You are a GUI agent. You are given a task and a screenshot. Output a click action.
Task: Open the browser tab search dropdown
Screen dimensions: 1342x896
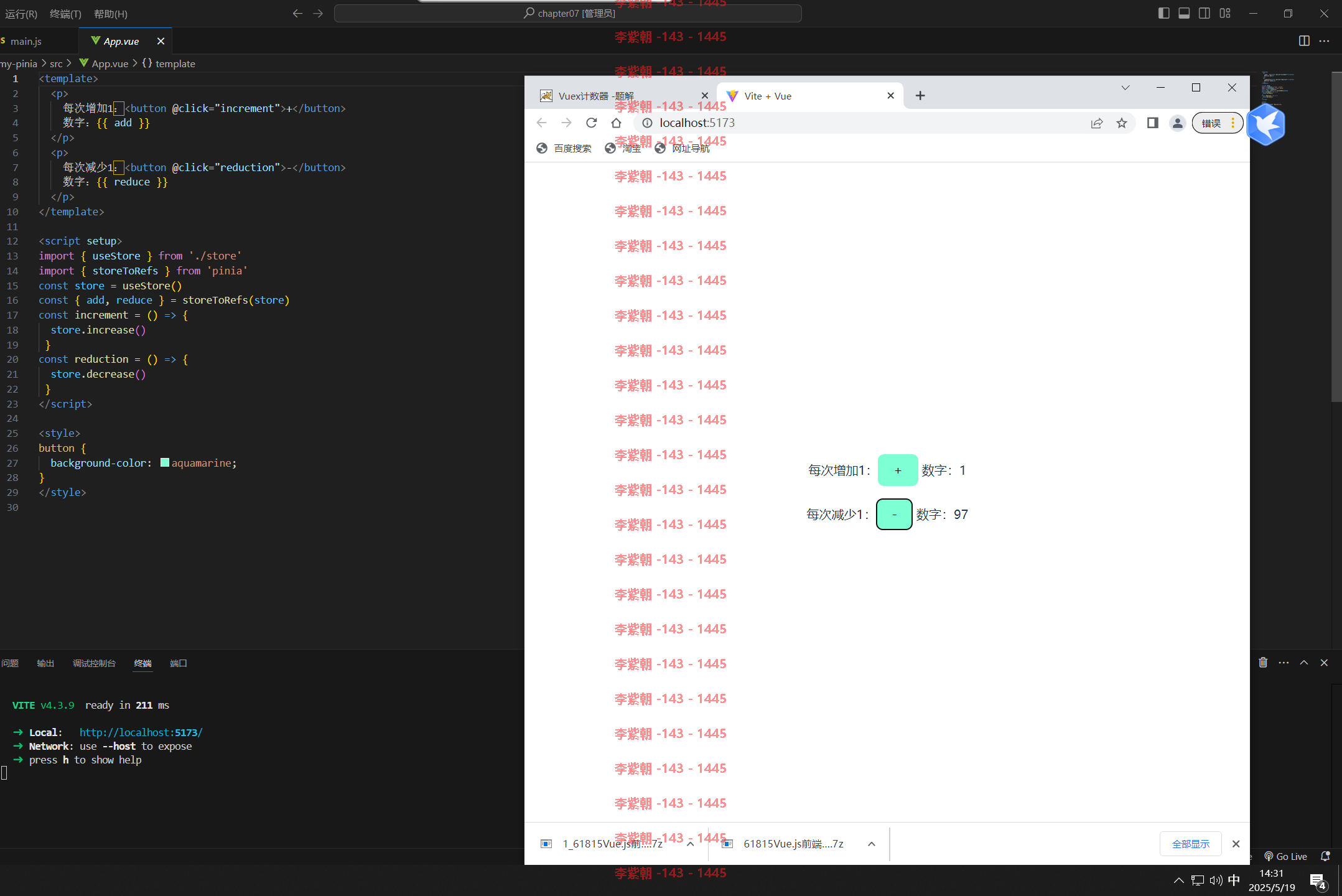[1125, 88]
